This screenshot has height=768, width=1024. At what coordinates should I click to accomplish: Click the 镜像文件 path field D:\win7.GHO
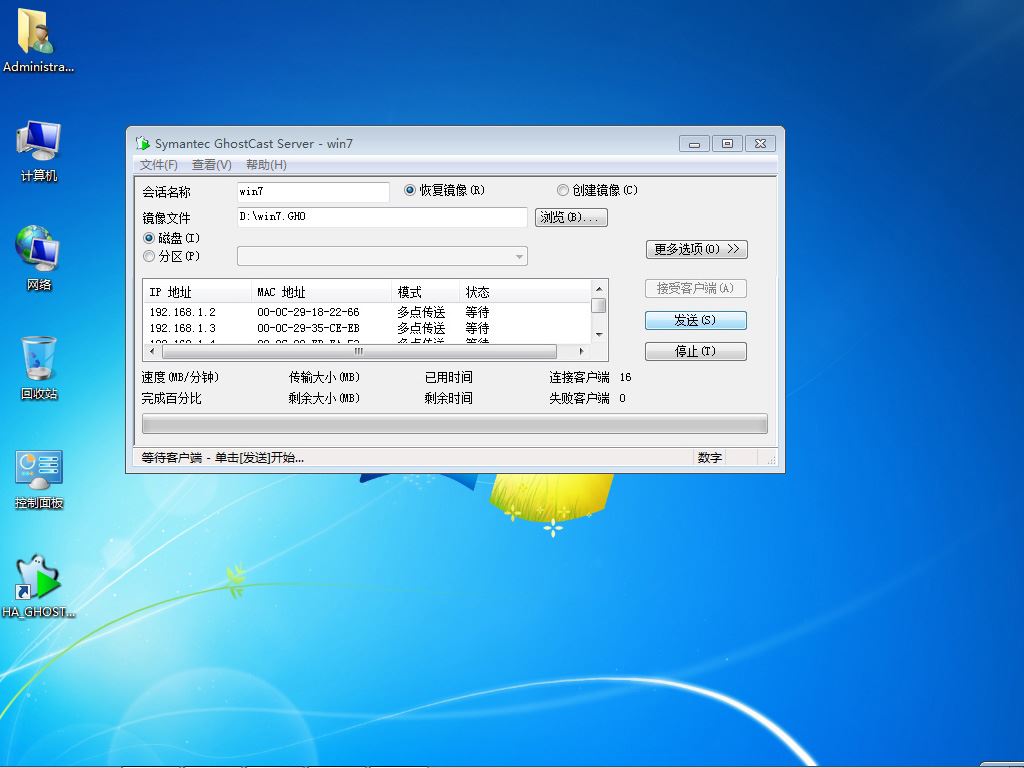(x=382, y=217)
